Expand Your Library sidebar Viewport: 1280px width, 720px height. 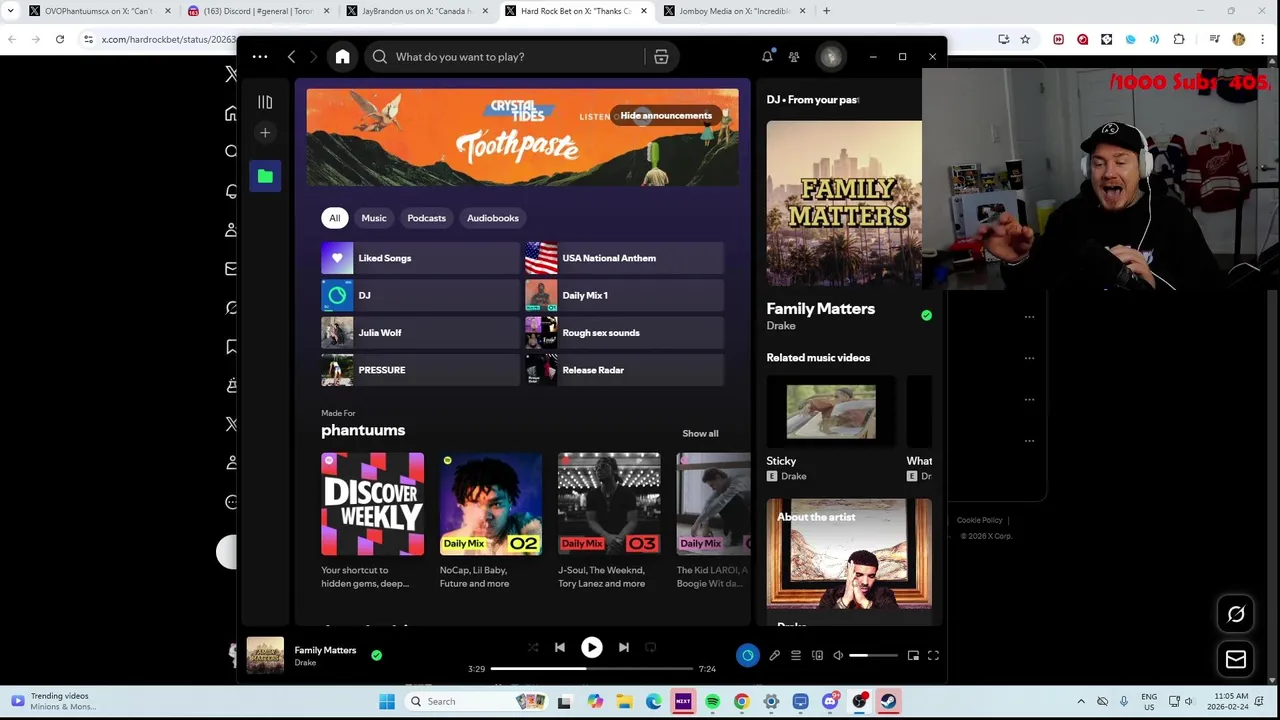tap(265, 102)
